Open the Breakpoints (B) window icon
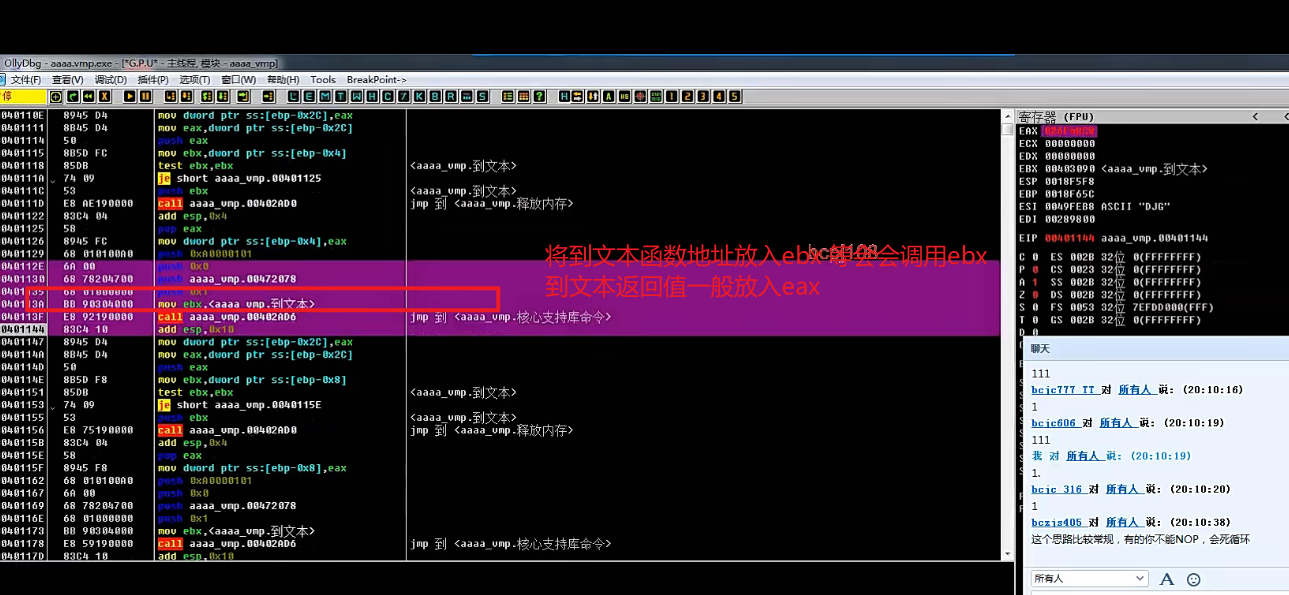This screenshot has width=1289, height=595. tap(434, 97)
